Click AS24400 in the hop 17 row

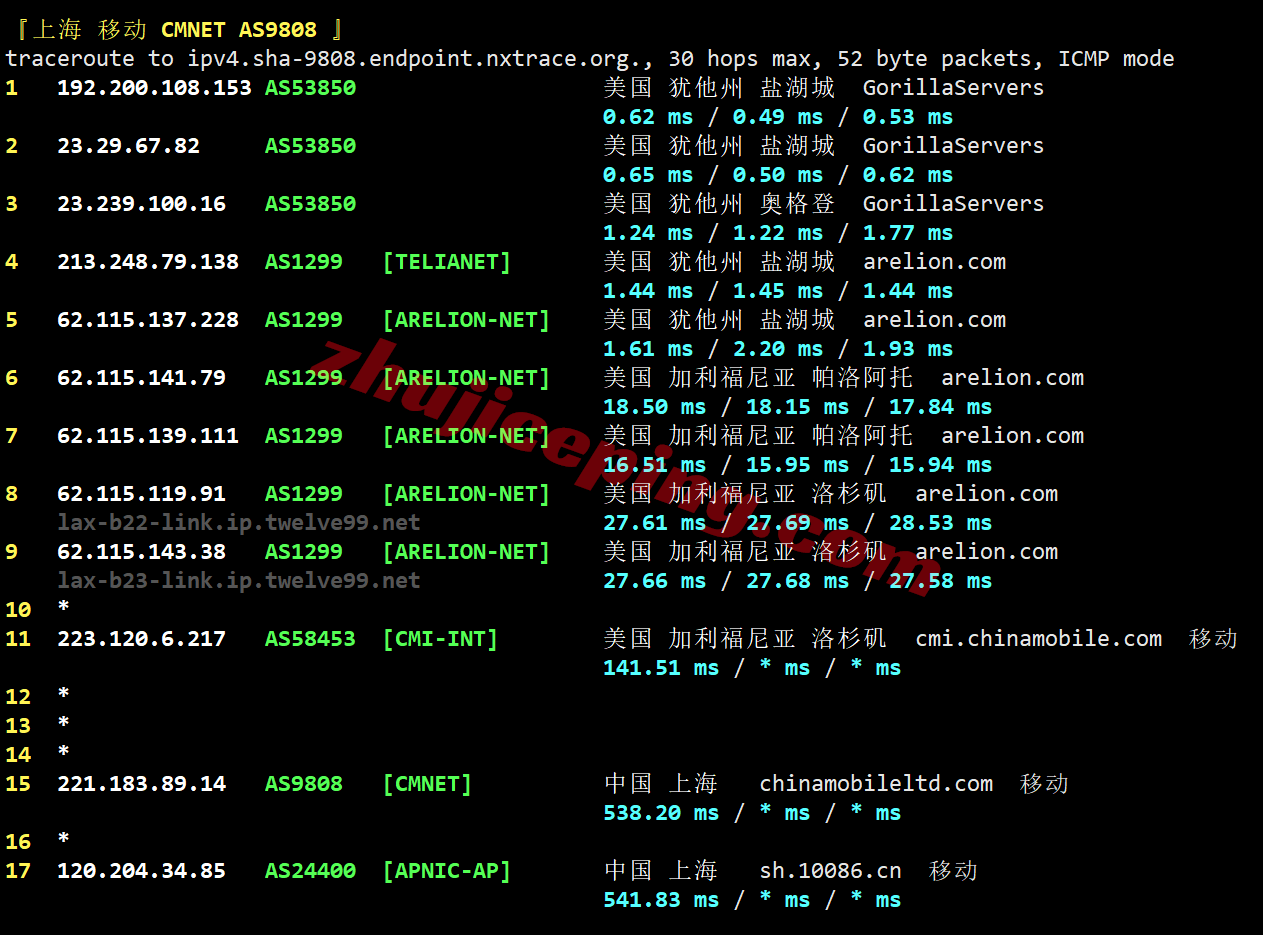[x=310, y=871]
